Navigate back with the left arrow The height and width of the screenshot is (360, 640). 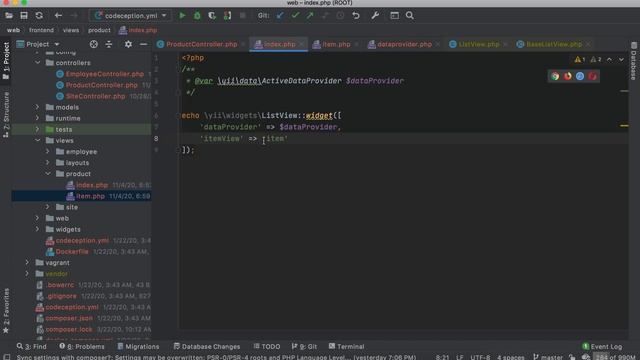pyautogui.click(x=58, y=16)
